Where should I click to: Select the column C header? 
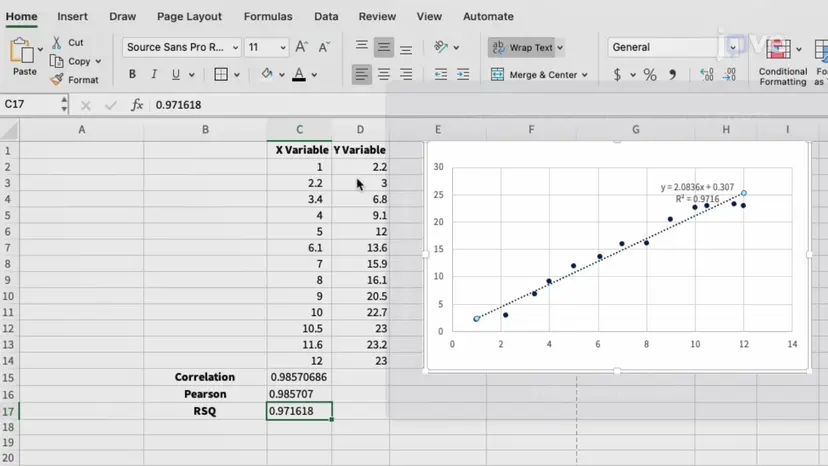point(299,129)
